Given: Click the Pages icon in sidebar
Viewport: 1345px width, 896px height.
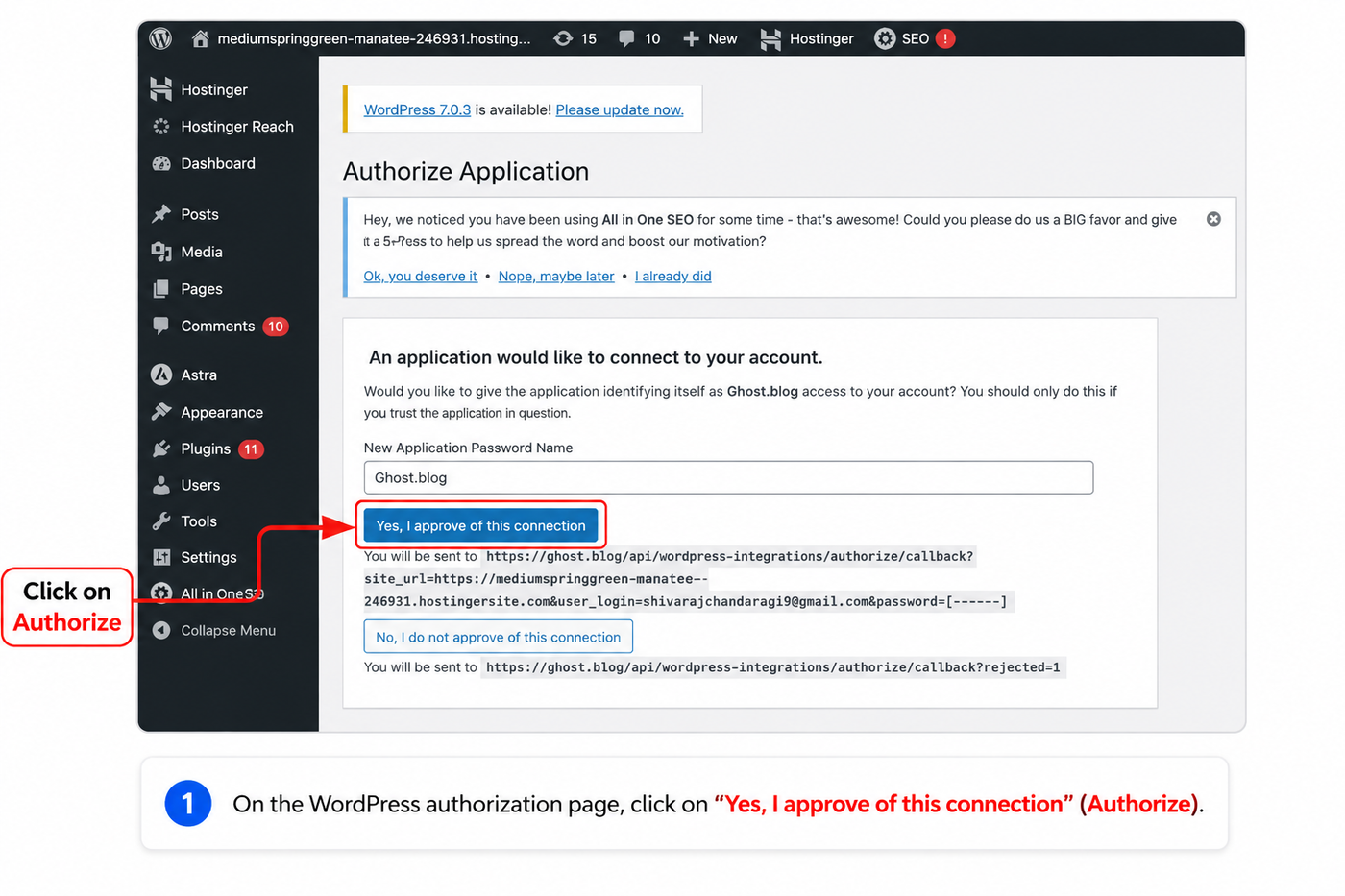Looking at the screenshot, I should [161, 289].
